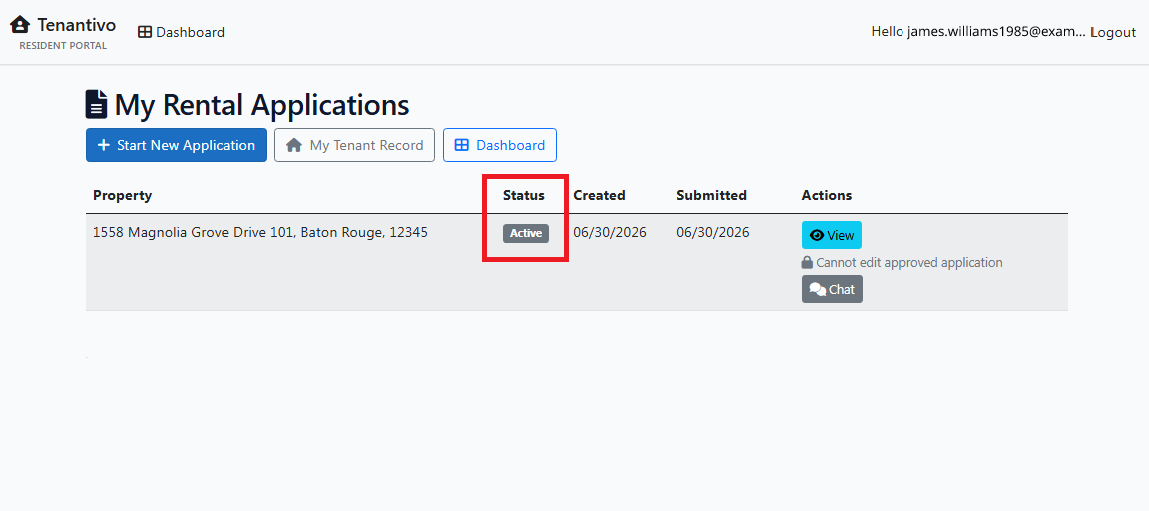Start a new rental application
The height and width of the screenshot is (511, 1149).
point(177,145)
